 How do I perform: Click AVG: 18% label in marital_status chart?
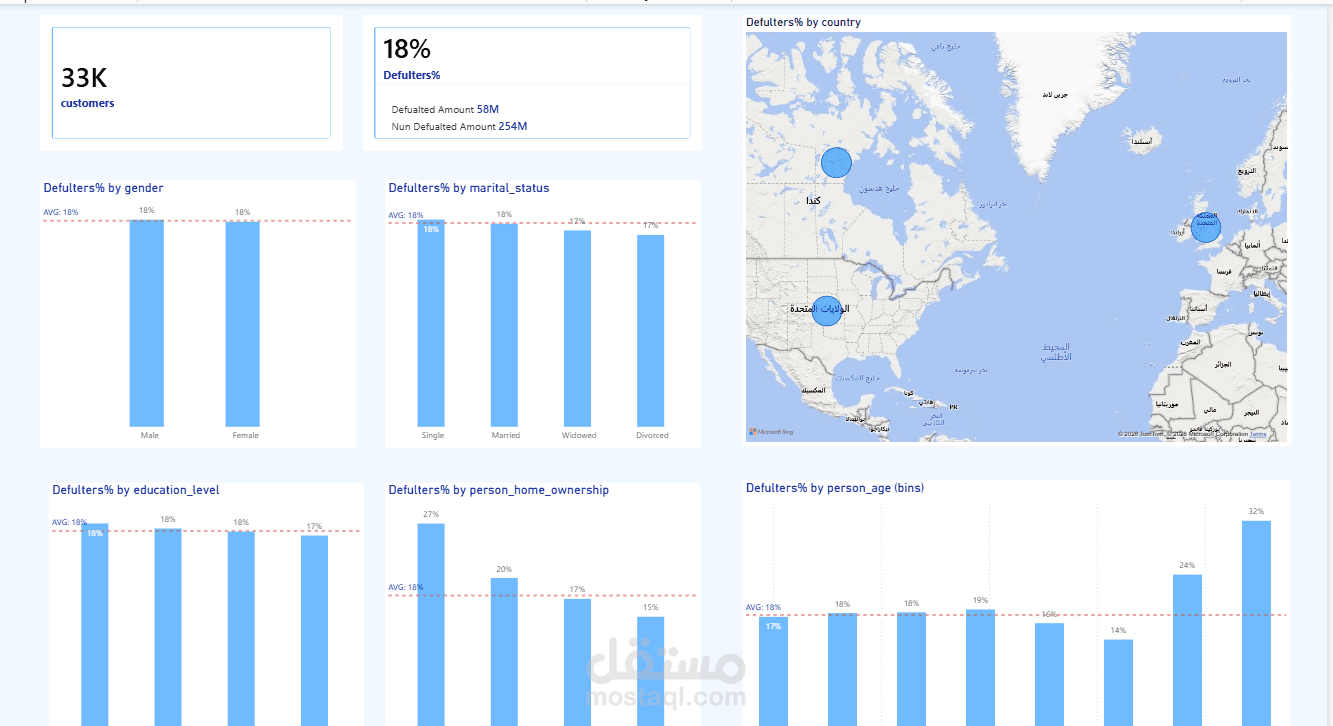tap(406, 215)
